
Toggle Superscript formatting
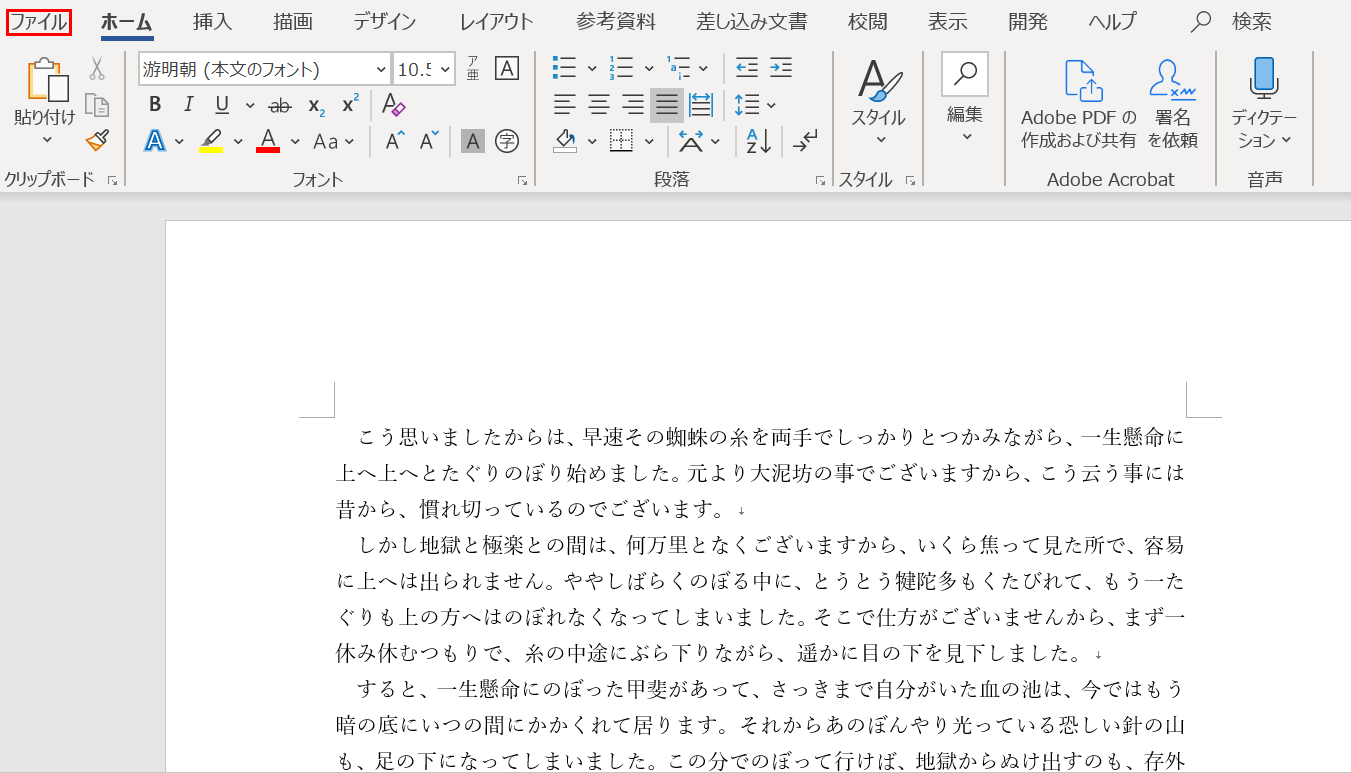350,105
